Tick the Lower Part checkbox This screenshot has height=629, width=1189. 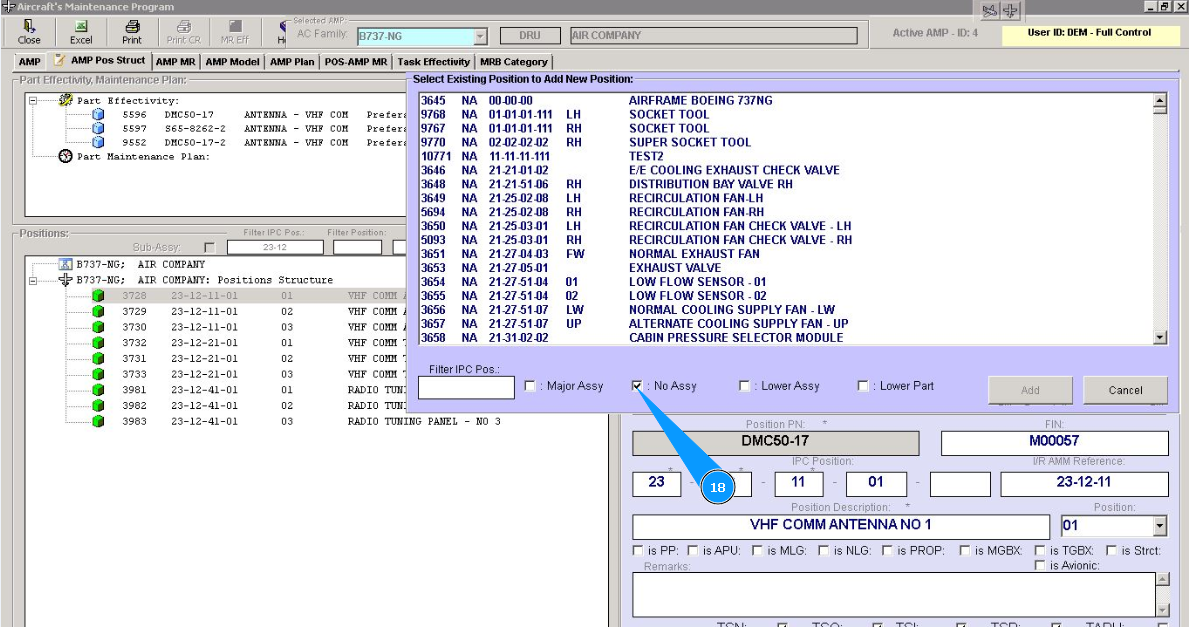863,386
